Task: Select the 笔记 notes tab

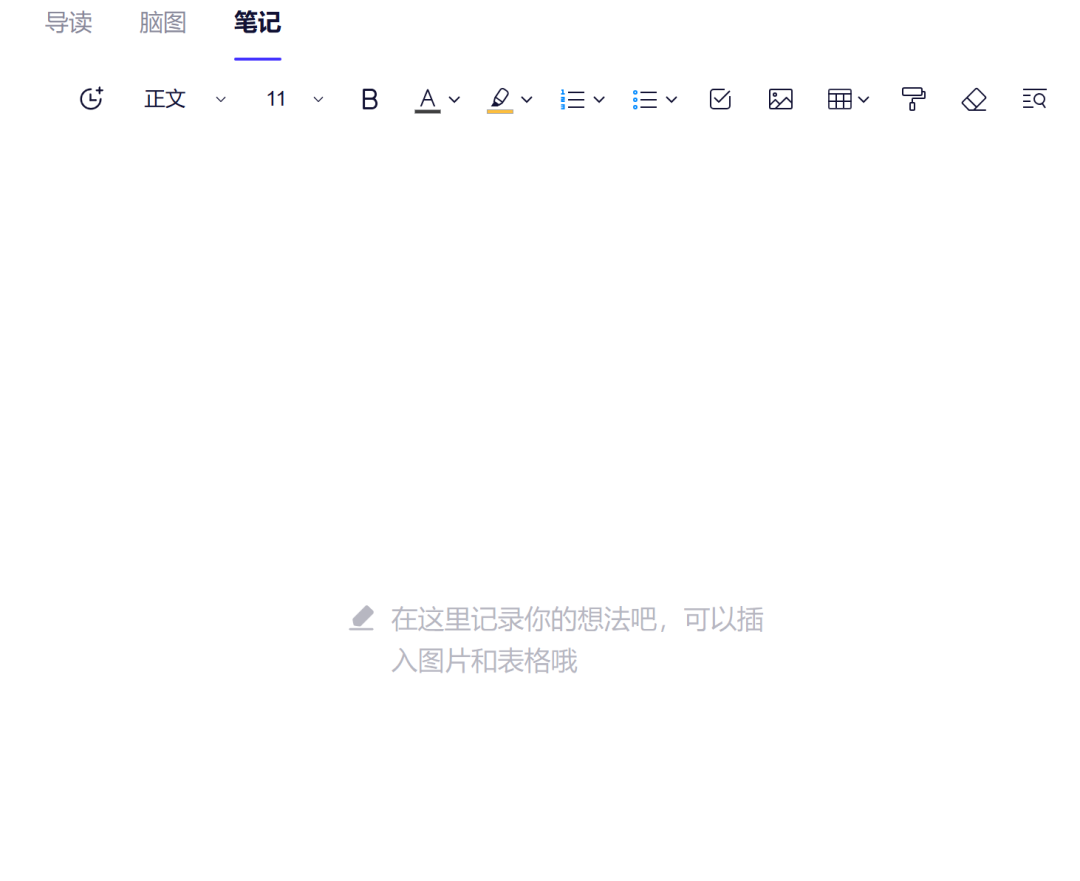Action: 257,22
